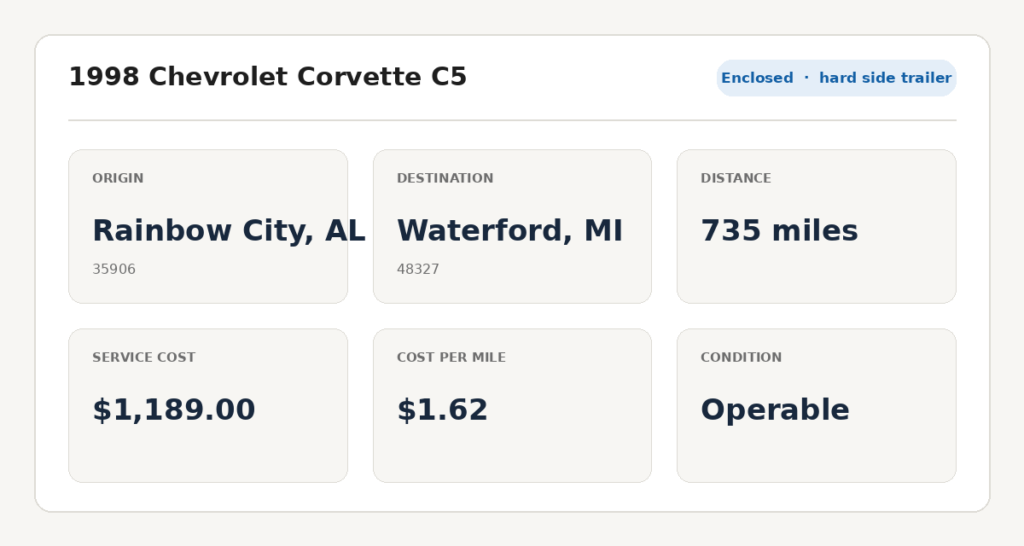This screenshot has height=546, width=1024.
Task: Select the Enclosed hard side trailer badge
Action: click(836, 78)
